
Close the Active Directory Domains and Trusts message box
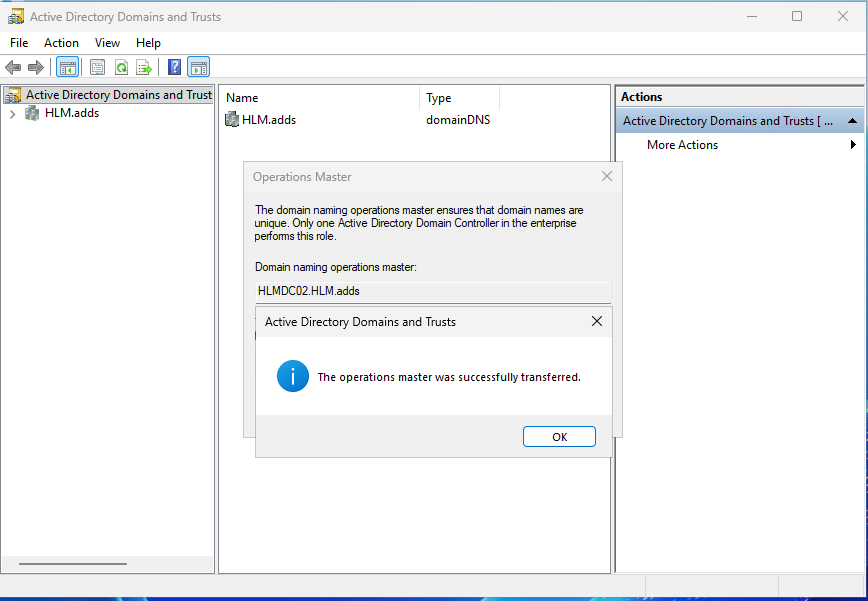(x=597, y=322)
